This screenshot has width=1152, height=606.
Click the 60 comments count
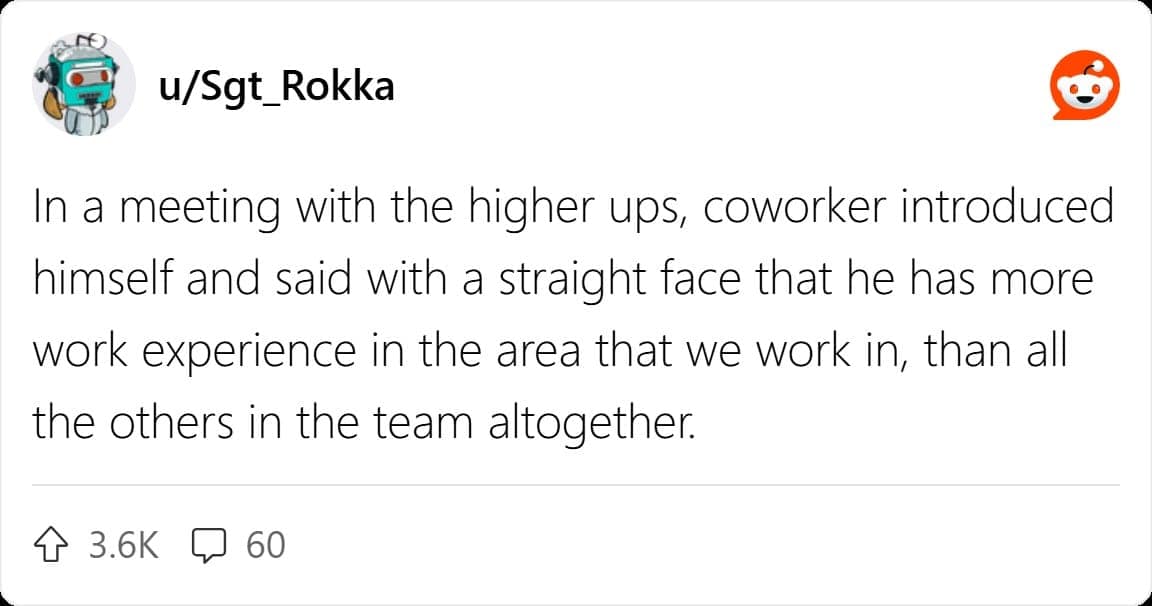click(265, 545)
